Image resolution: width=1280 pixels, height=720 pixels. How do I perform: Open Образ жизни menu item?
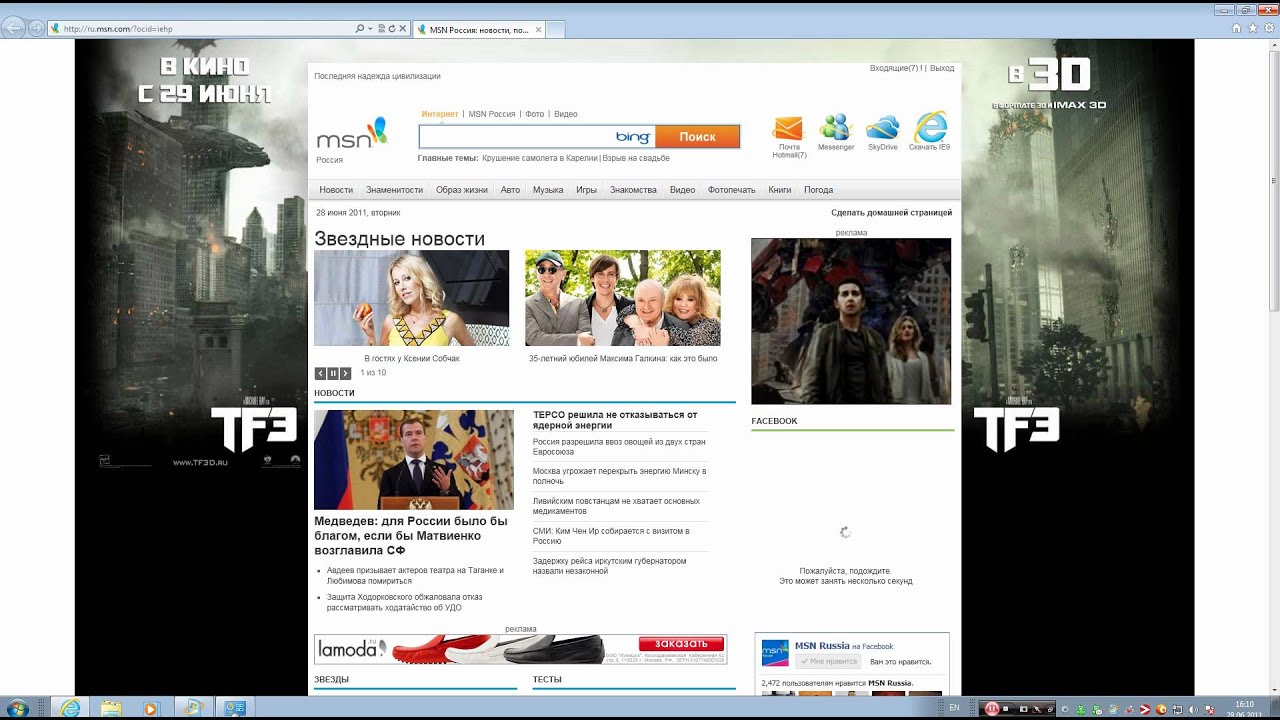[x=462, y=190]
